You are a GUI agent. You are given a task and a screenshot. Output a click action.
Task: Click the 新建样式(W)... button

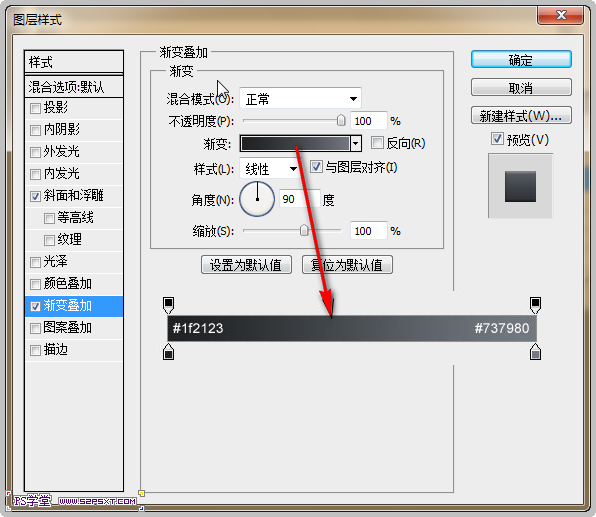521,116
